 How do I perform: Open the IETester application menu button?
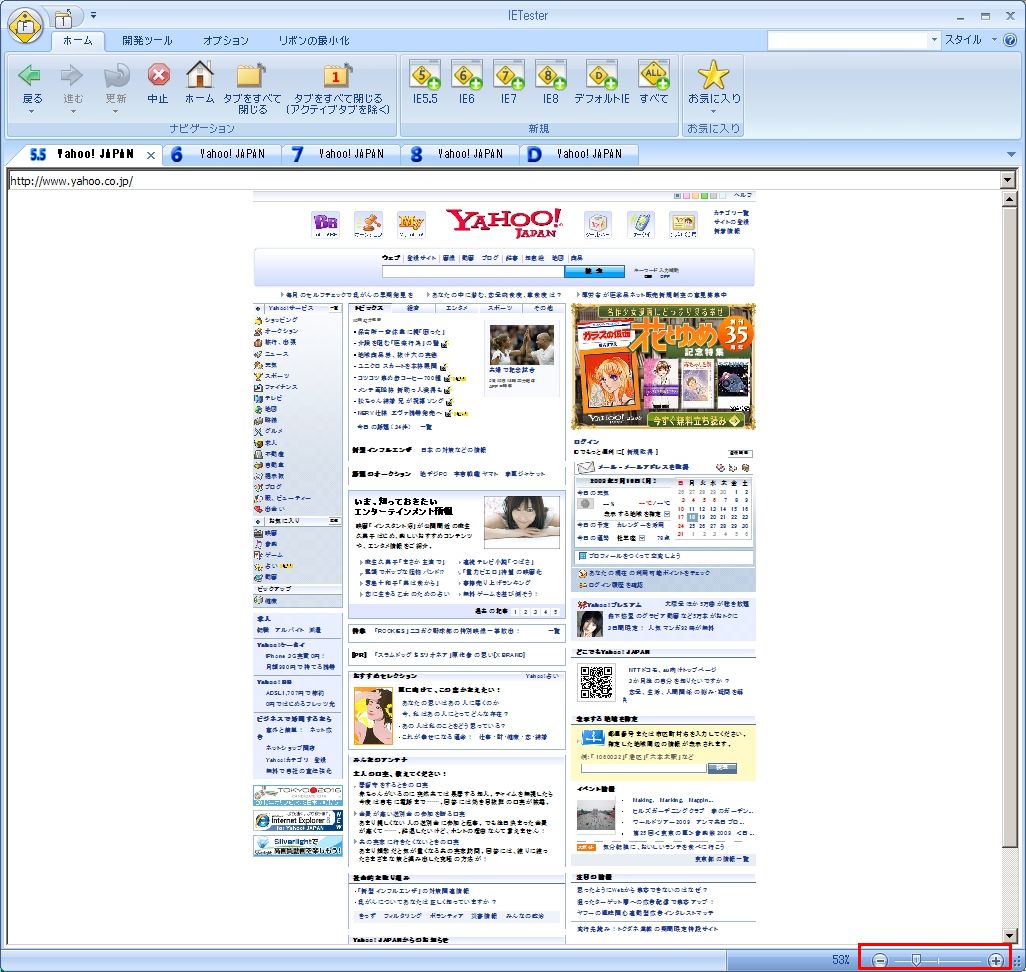[x=25, y=26]
